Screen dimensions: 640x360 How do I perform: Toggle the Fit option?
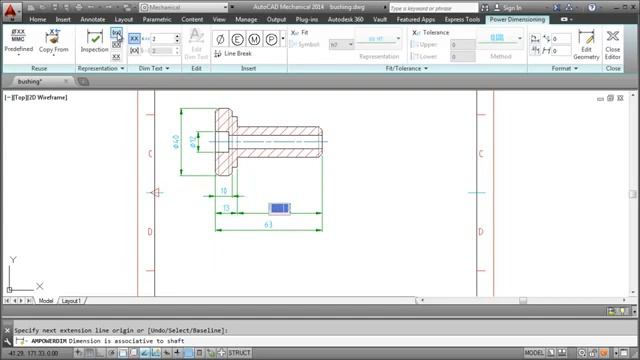(300, 32)
